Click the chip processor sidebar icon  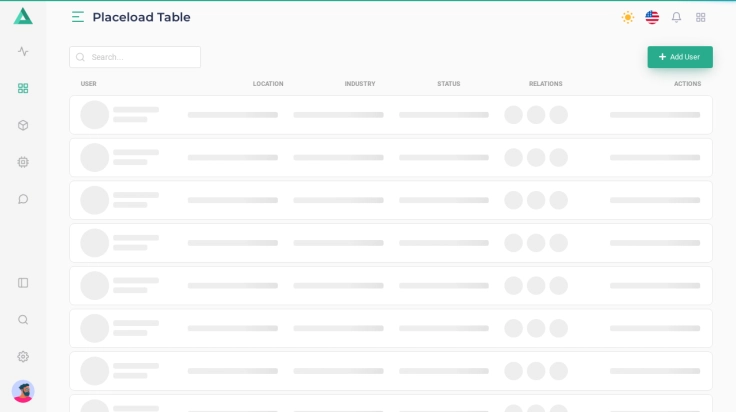[23, 162]
